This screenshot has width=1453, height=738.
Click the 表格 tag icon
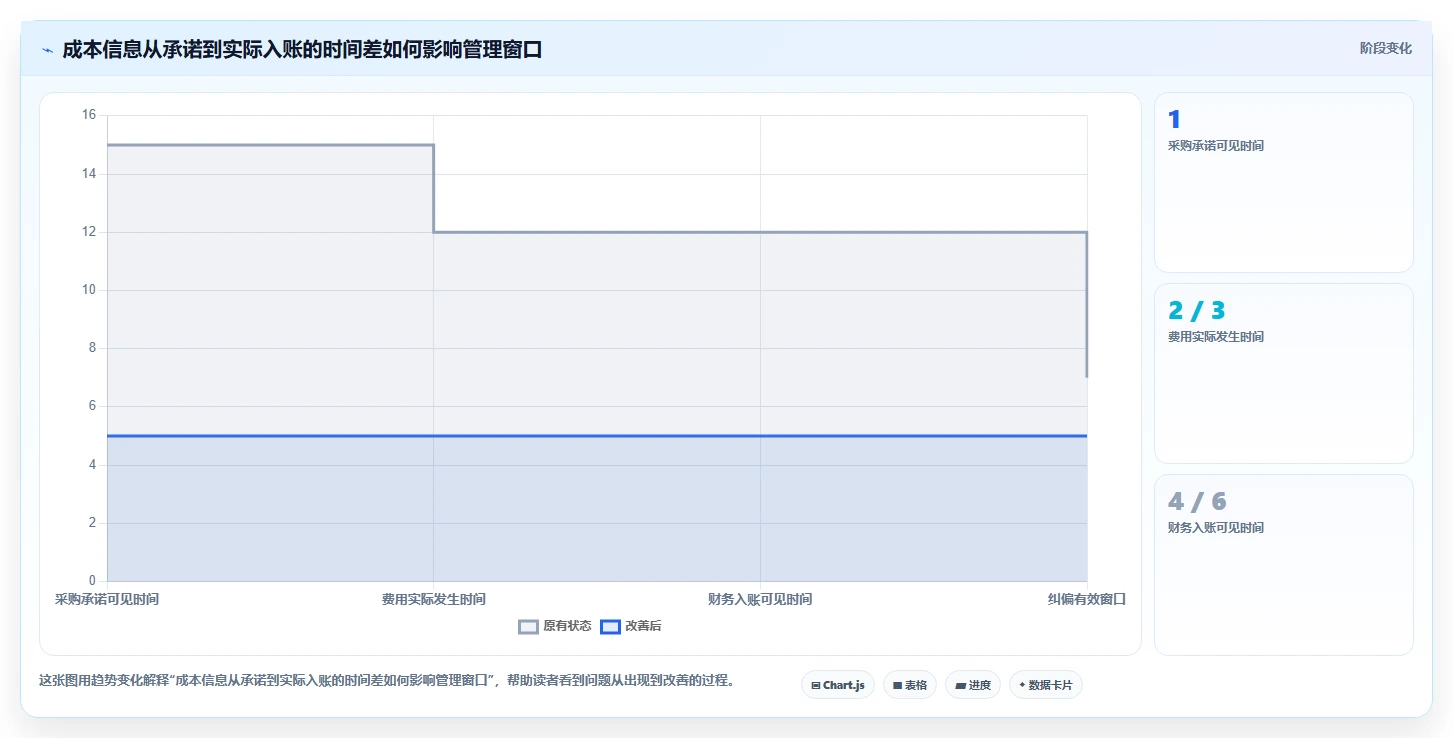[897, 686]
